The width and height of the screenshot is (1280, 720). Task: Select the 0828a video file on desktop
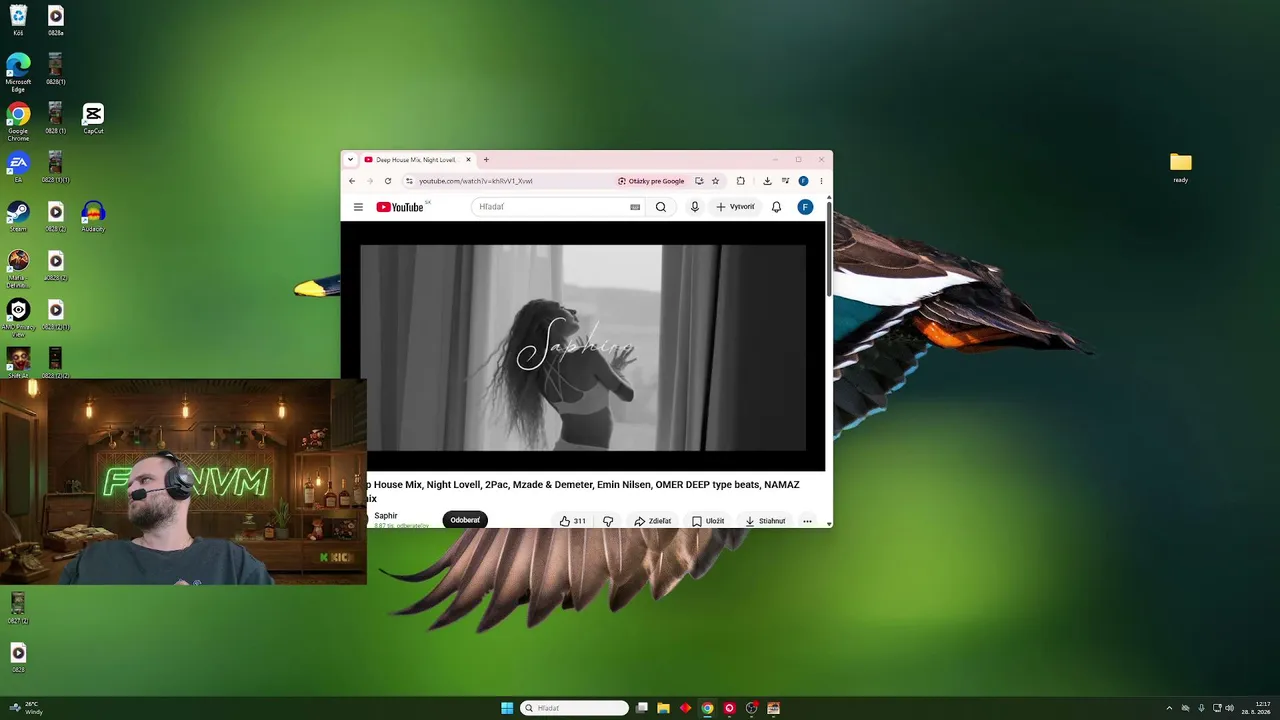tap(56, 19)
